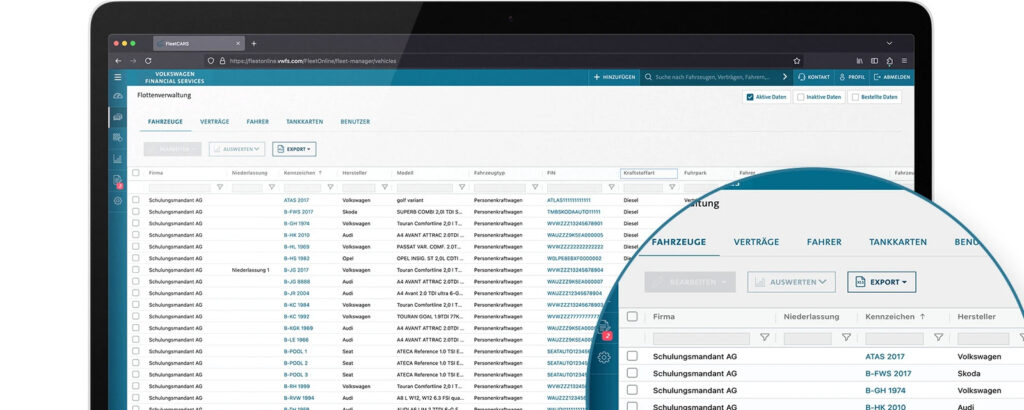Open the dashboard speedometer sidebar icon

[x=118, y=96]
